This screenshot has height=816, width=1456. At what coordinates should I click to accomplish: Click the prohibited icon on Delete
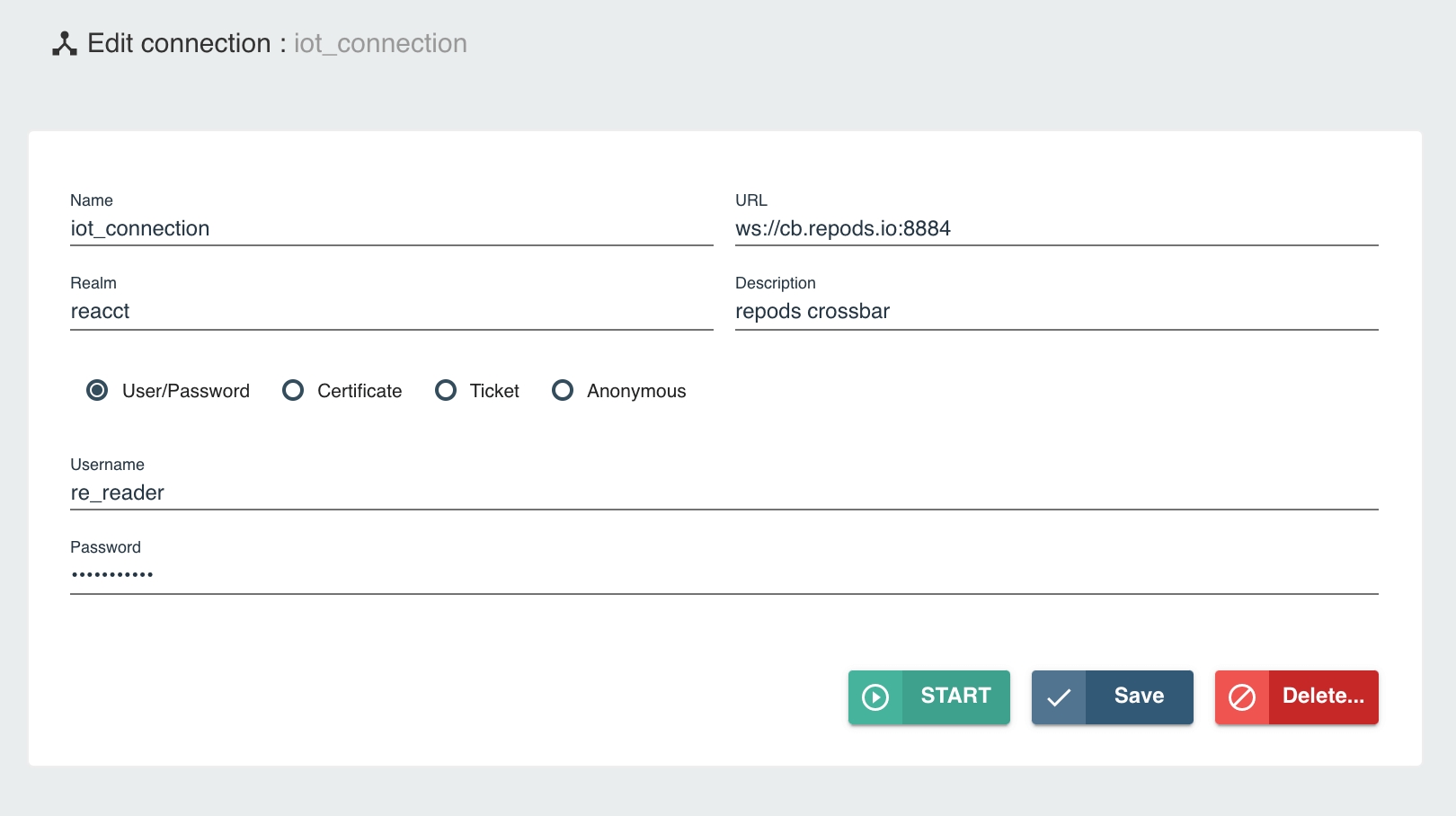[1241, 697]
